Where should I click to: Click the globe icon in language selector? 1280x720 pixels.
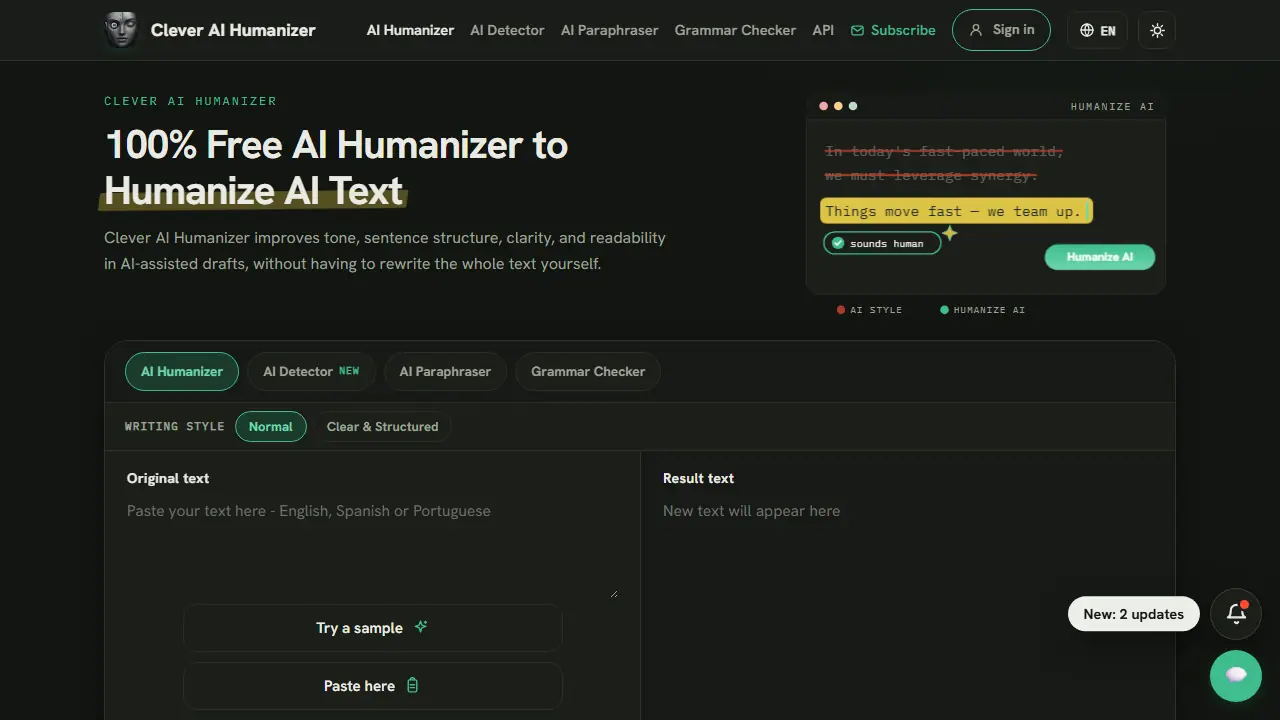(x=1087, y=30)
